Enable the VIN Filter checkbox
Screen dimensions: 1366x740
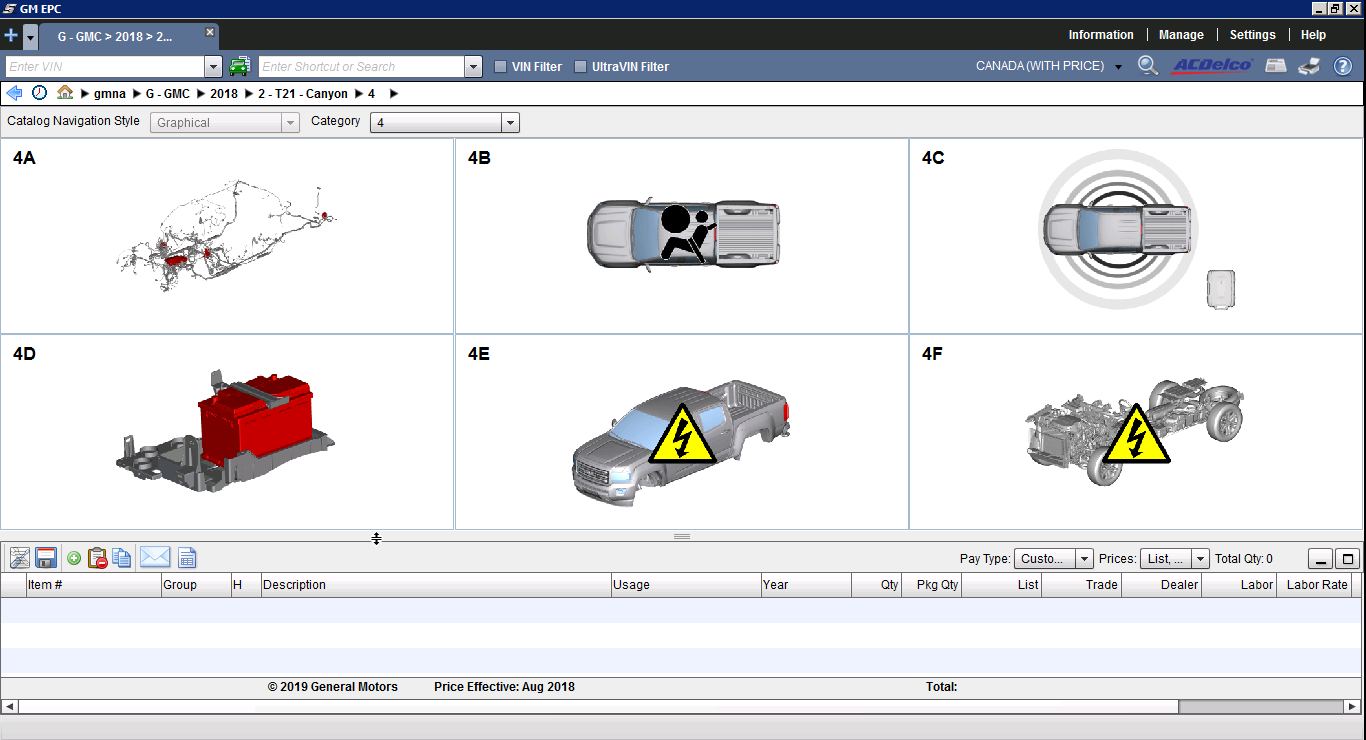(x=501, y=67)
